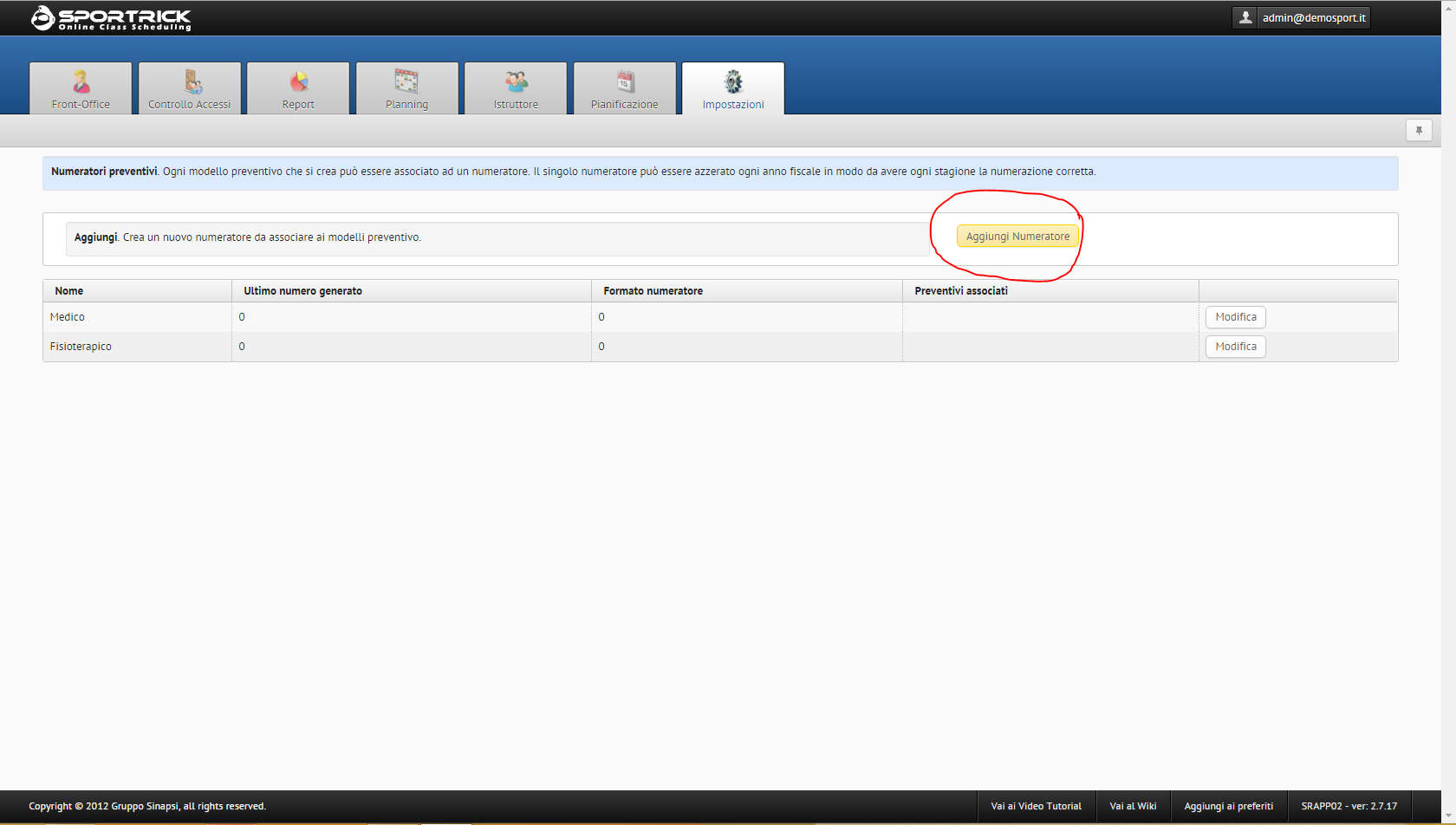Switch to the Report tab label

point(298,104)
